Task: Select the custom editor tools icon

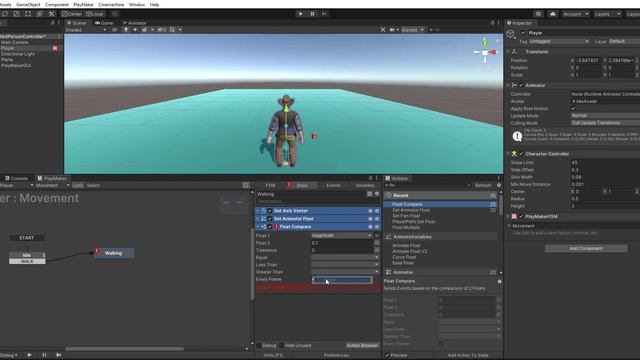Action: tap(51, 14)
